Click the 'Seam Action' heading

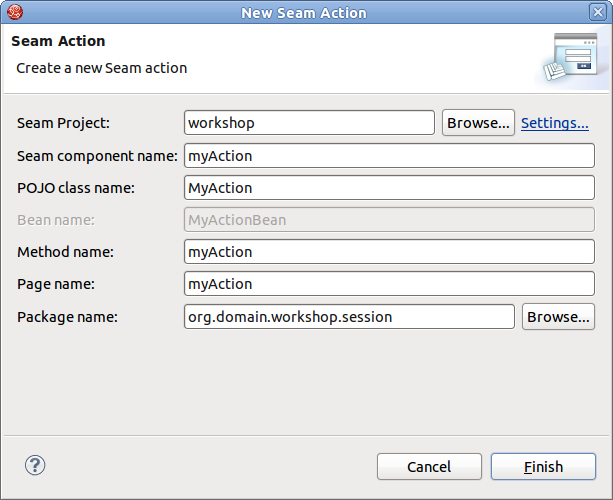(58, 41)
